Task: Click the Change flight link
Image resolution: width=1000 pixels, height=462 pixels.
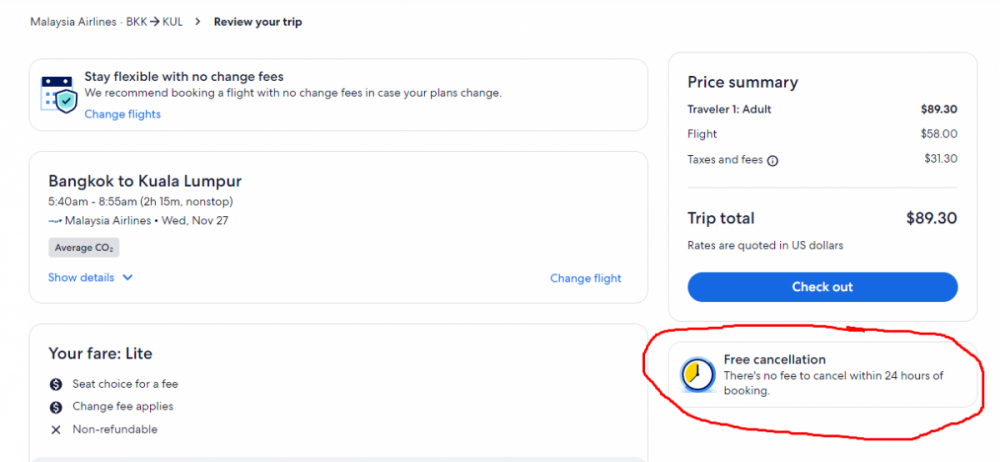Action: [x=585, y=278]
